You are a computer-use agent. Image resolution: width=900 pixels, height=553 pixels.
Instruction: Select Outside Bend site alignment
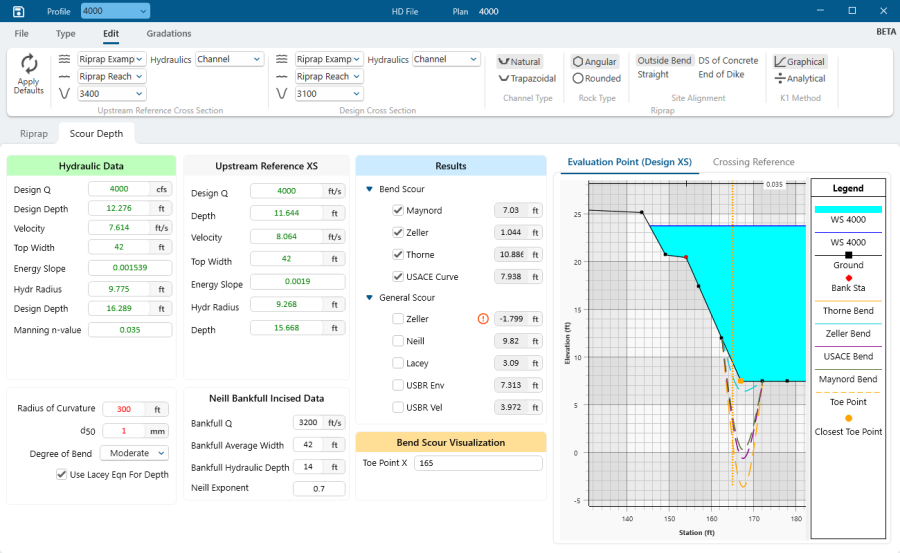pos(664,61)
